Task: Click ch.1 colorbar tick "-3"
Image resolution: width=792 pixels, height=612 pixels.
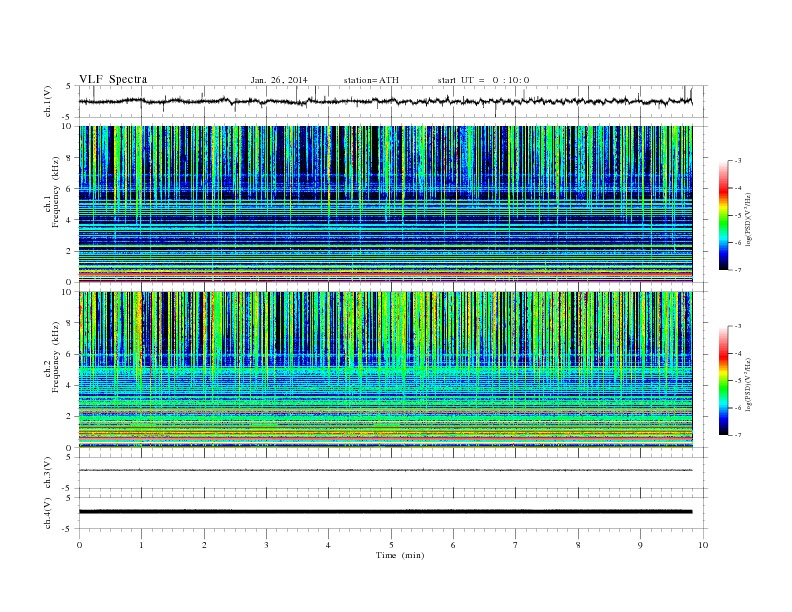Action: pyautogui.click(x=737, y=161)
